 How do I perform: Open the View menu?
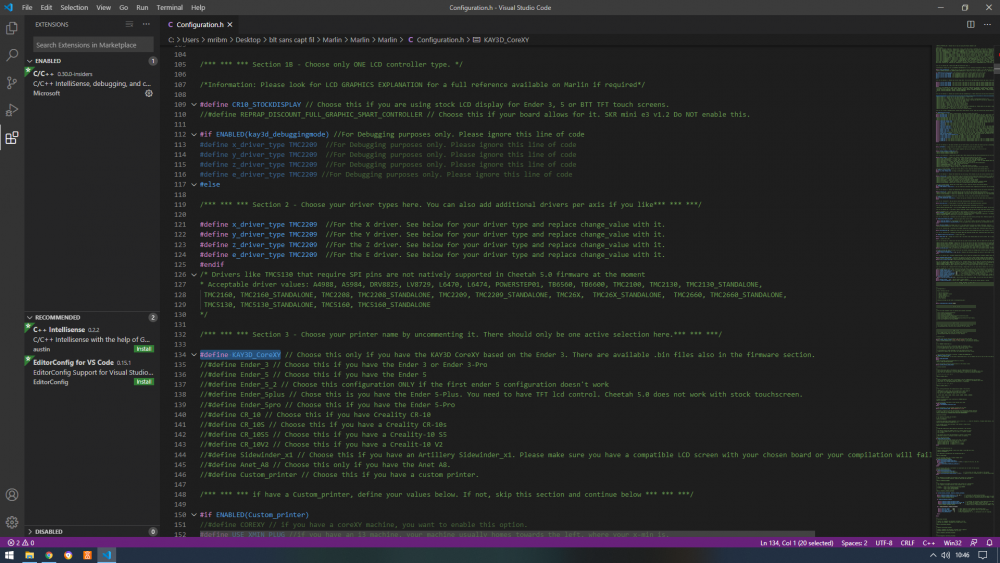click(103, 8)
